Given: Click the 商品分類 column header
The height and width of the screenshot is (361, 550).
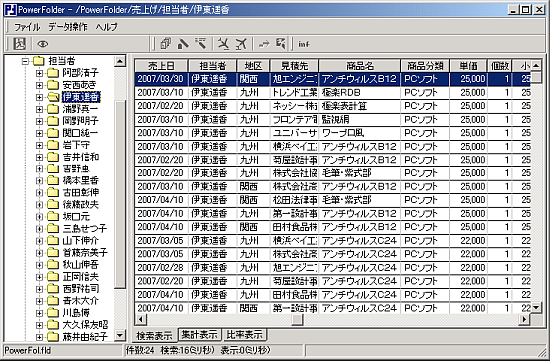Looking at the screenshot, I should [x=425, y=66].
